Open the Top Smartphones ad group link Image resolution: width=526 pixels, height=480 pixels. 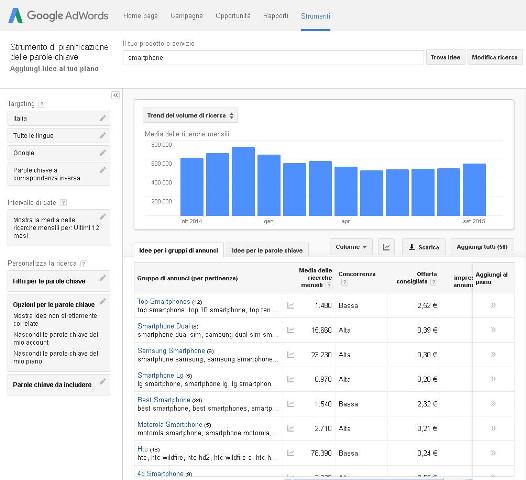tap(164, 301)
